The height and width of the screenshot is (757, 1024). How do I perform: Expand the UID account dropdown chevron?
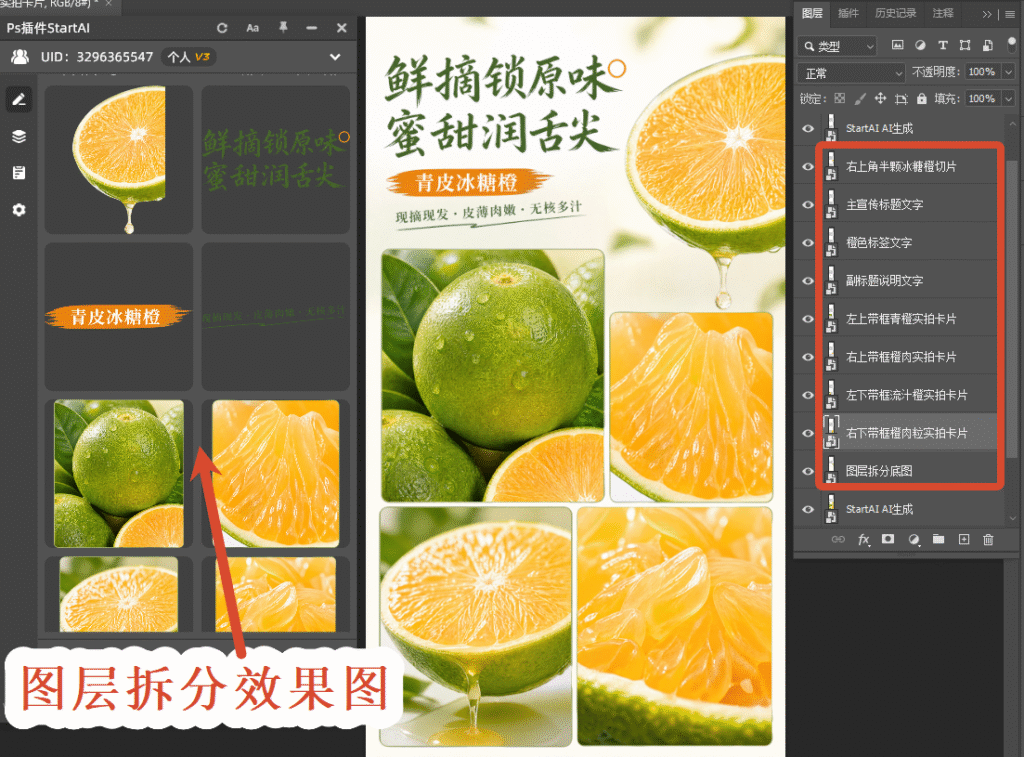click(335, 57)
